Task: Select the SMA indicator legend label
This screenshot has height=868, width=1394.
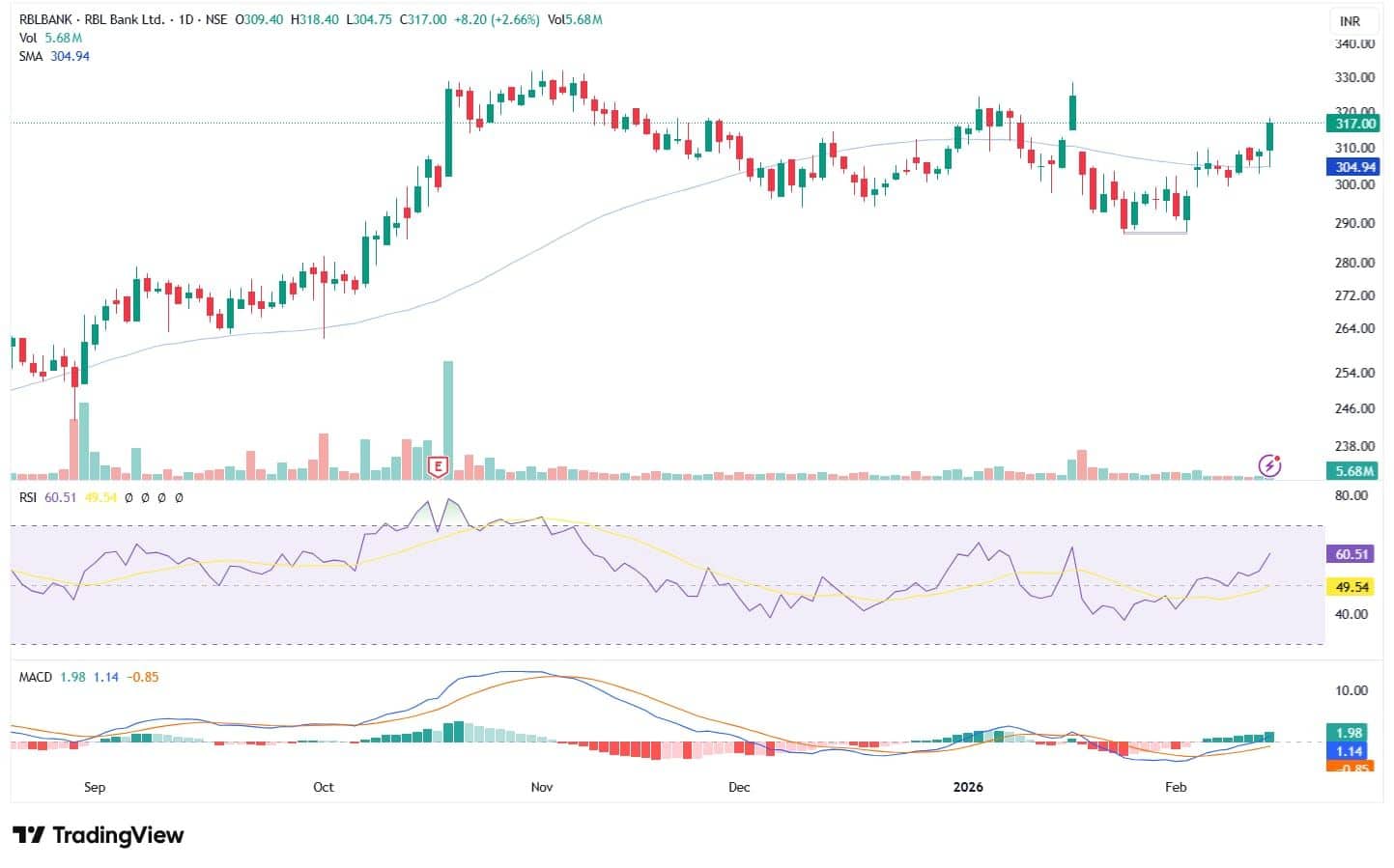Action: click(x=31, y=56)
